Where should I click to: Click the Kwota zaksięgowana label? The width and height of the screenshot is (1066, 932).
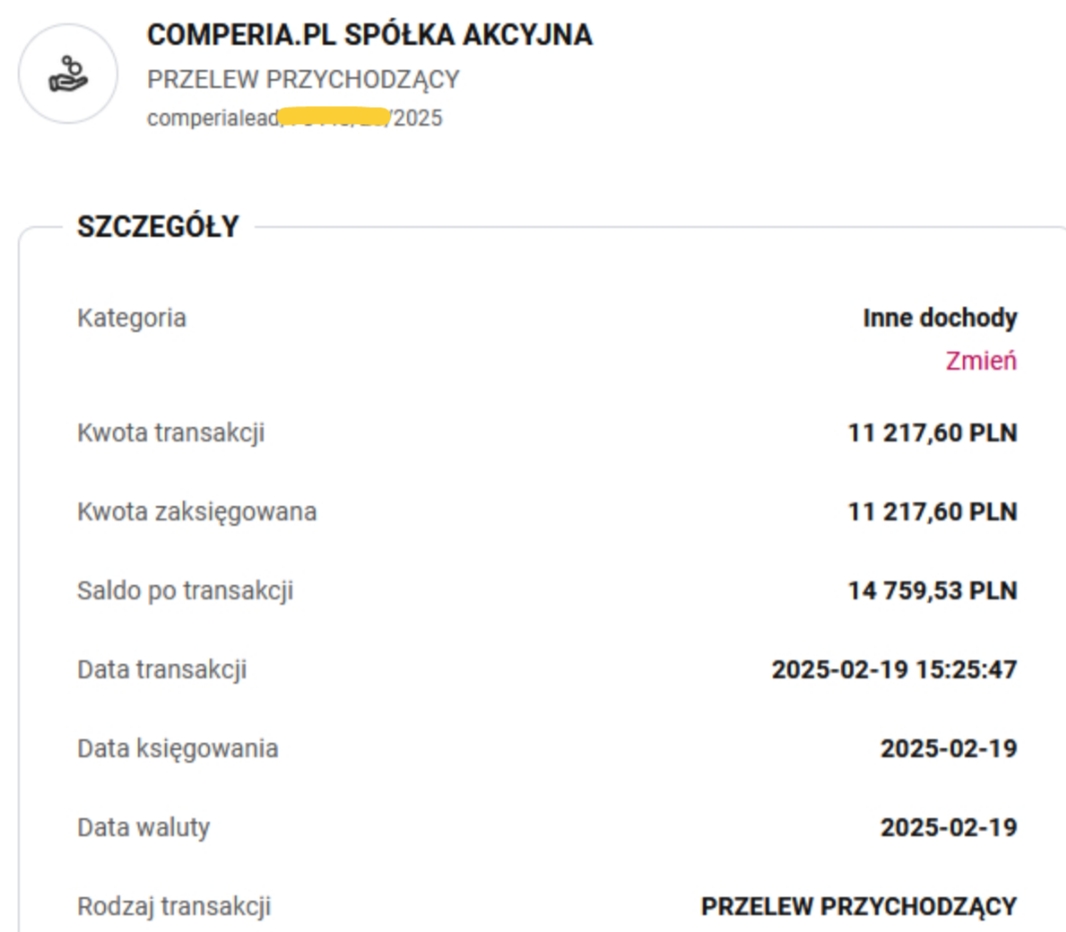click(x=196, y=512)
